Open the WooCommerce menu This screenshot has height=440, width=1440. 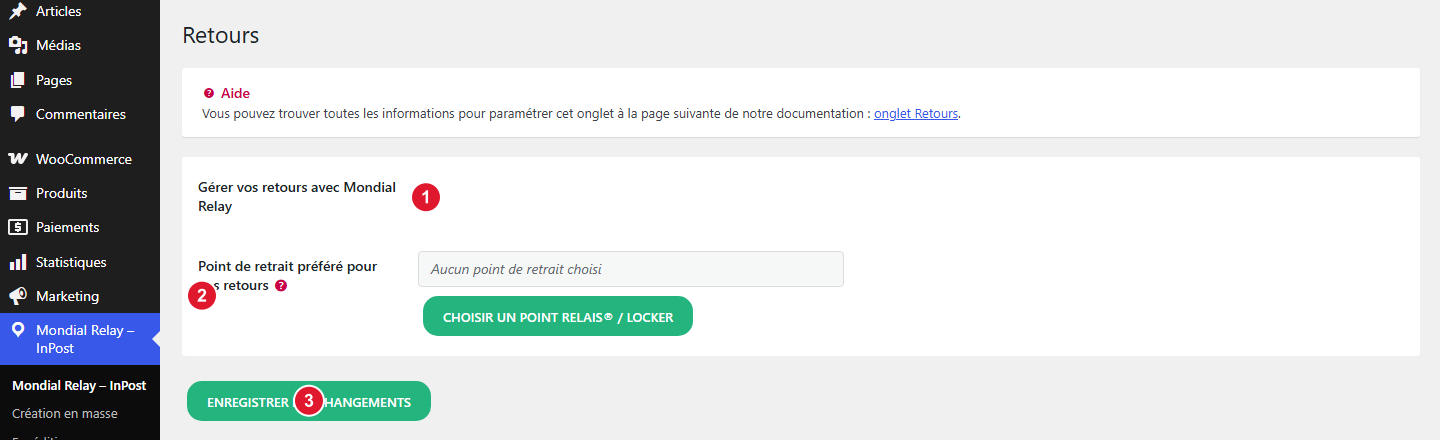point(80,159)
